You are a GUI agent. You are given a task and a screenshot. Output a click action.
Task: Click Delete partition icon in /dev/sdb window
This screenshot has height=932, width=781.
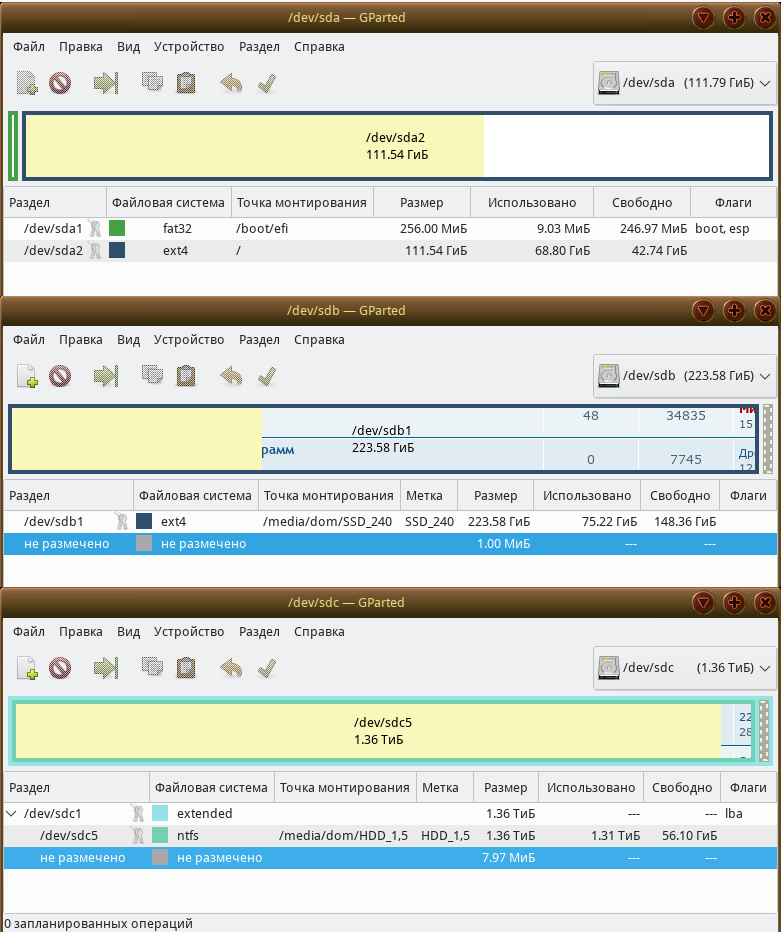pos(60,376)
